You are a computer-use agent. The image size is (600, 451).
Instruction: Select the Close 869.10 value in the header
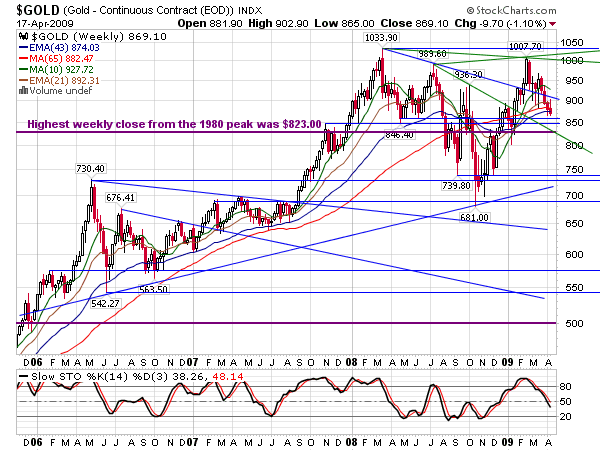click(x=414, y=24)
